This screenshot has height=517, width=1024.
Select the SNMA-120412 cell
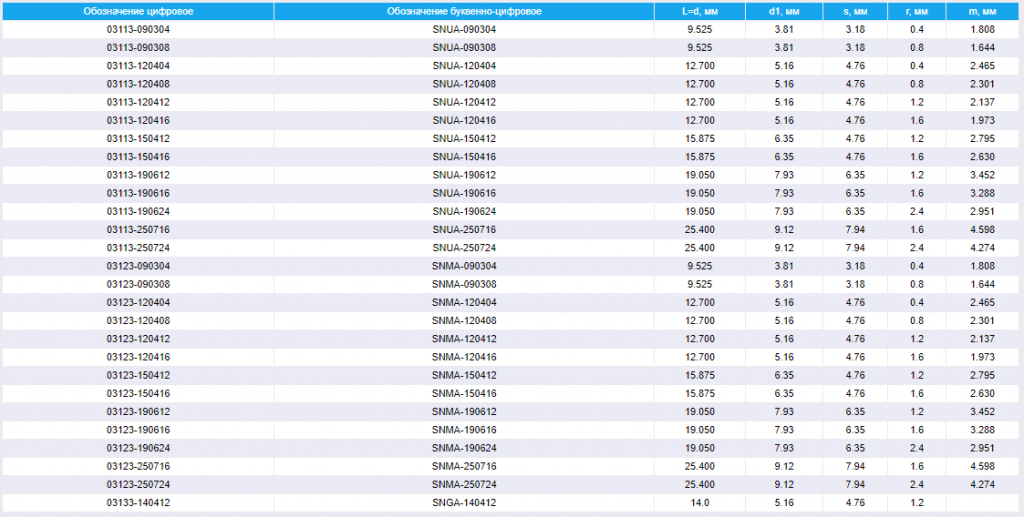(x=464, y=339)
